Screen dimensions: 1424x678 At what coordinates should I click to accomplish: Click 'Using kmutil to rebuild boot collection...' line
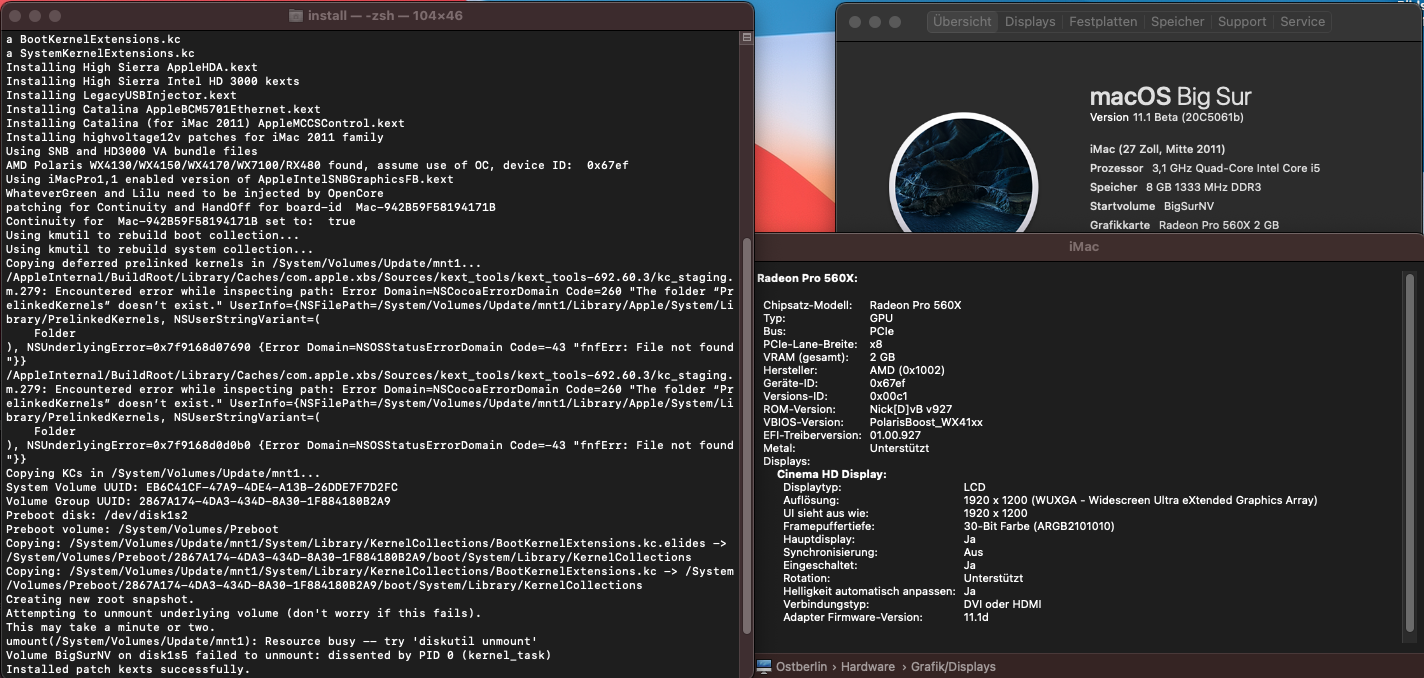152,235
